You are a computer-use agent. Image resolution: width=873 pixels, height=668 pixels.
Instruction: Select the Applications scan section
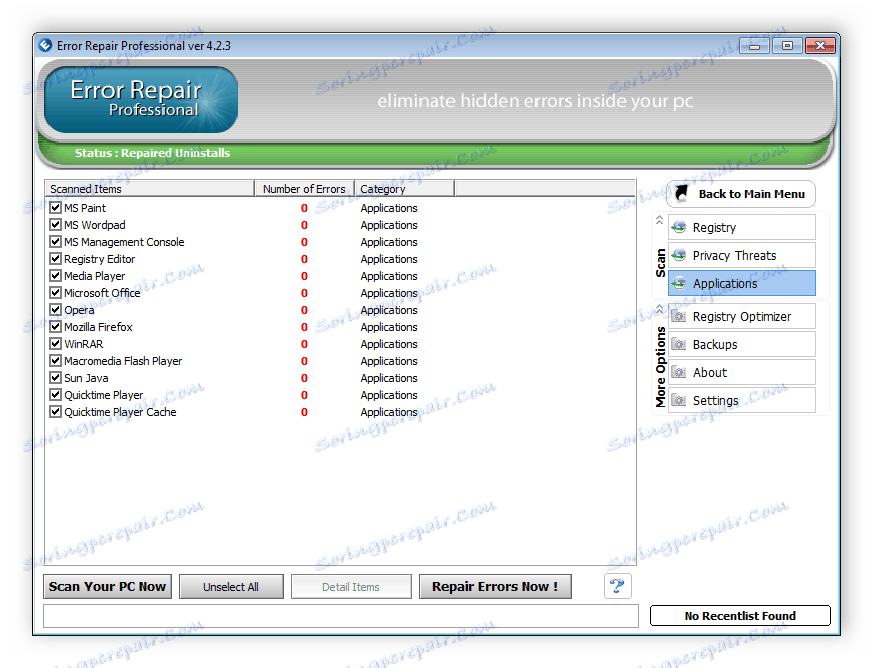(742, 283)
